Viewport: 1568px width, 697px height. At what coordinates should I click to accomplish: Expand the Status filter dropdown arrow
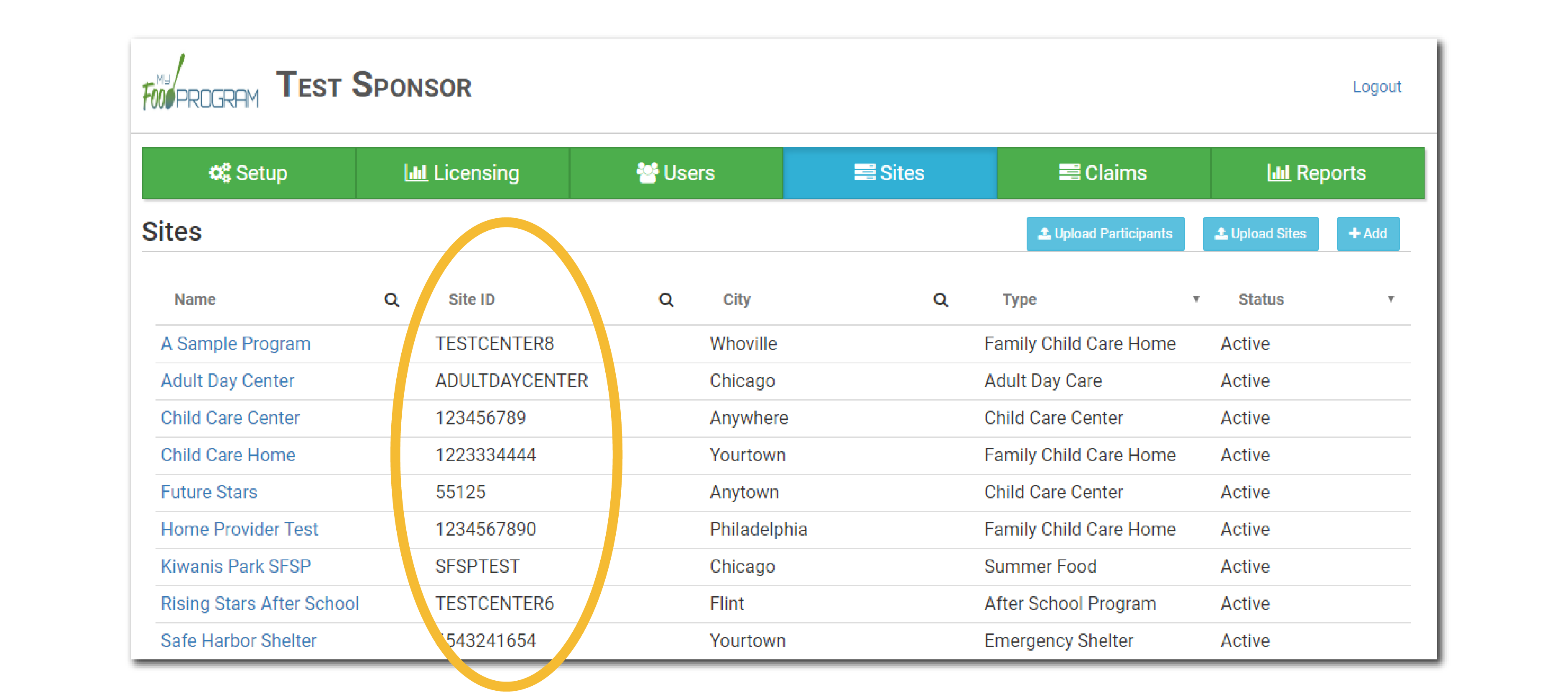tap(1390, 299)
